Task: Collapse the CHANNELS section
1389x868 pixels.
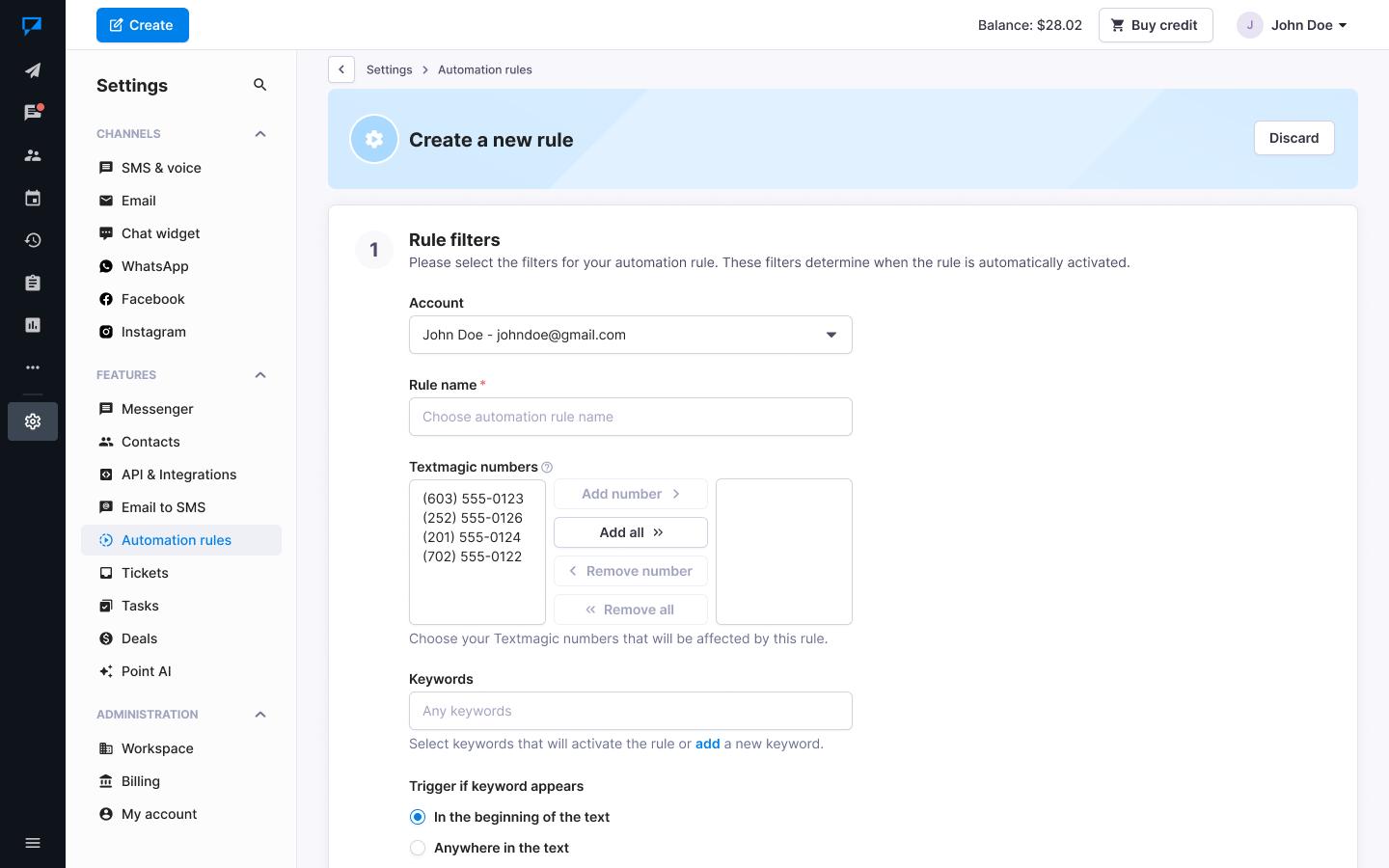Action: point(259,134)
